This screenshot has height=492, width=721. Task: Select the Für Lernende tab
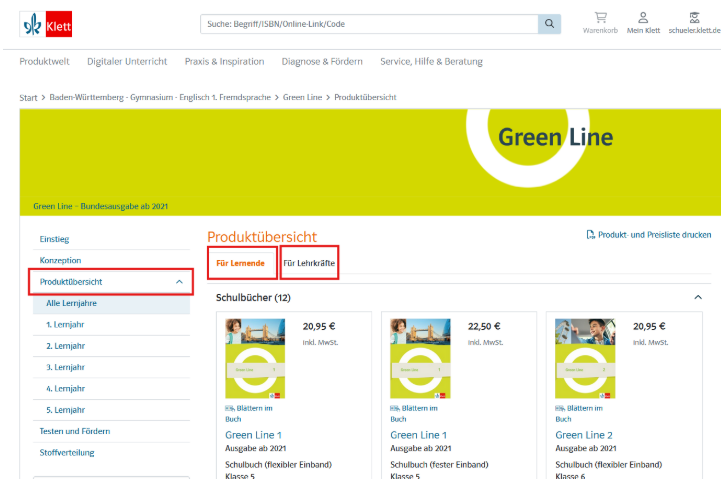click(x=240, y=263)
